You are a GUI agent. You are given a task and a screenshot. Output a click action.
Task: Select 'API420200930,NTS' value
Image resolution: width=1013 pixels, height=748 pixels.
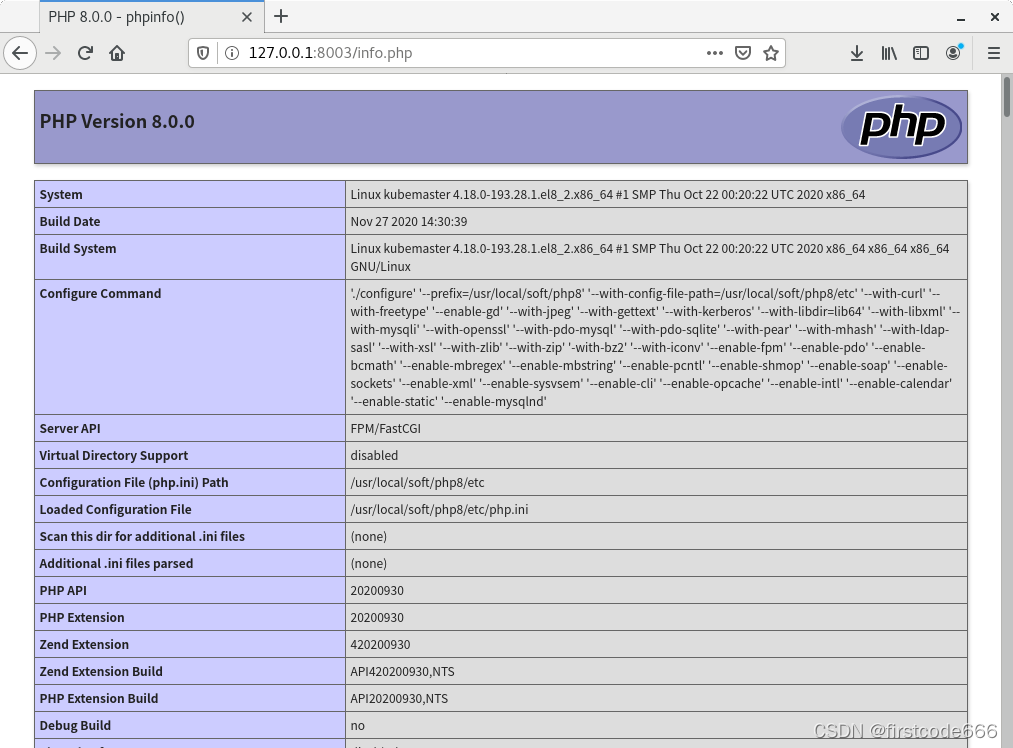tap(402, 672)
